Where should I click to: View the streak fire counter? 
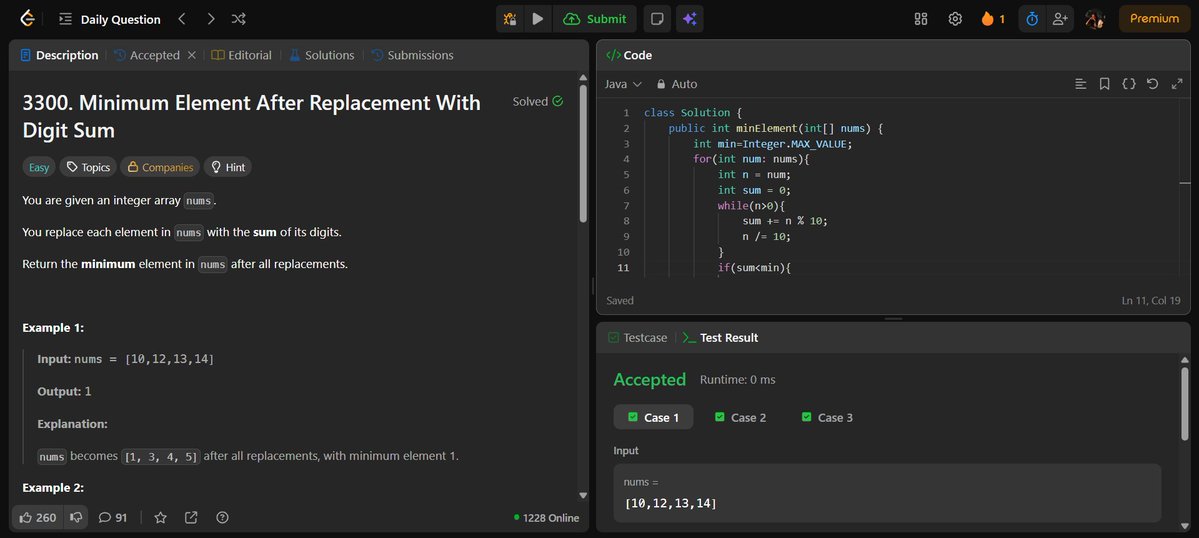(993, 19)
